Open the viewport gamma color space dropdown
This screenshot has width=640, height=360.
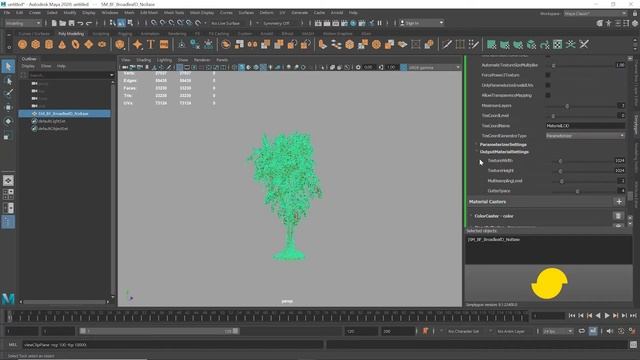tap(434, 67)
